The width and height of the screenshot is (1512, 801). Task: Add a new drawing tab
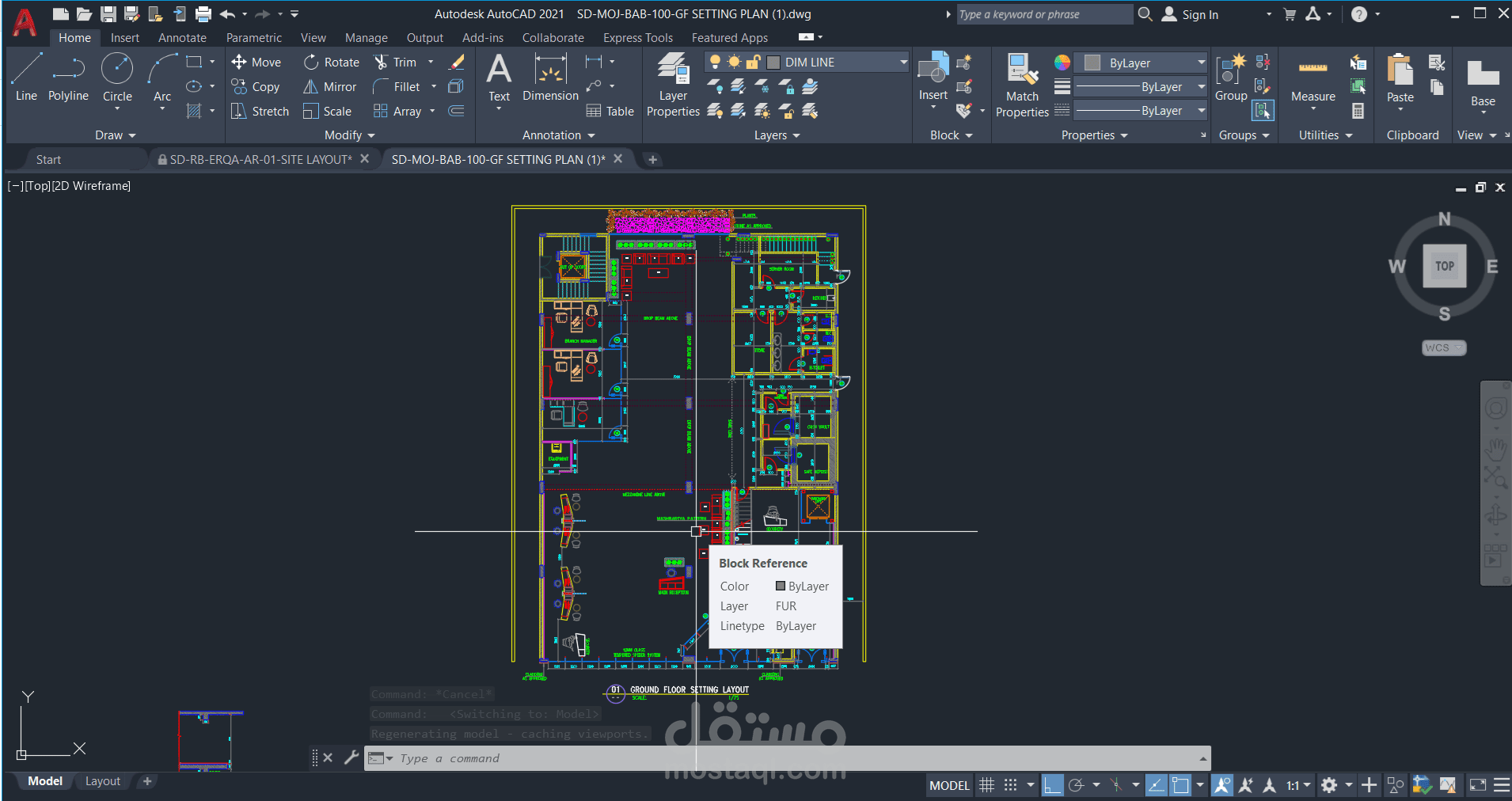point(652,160)
